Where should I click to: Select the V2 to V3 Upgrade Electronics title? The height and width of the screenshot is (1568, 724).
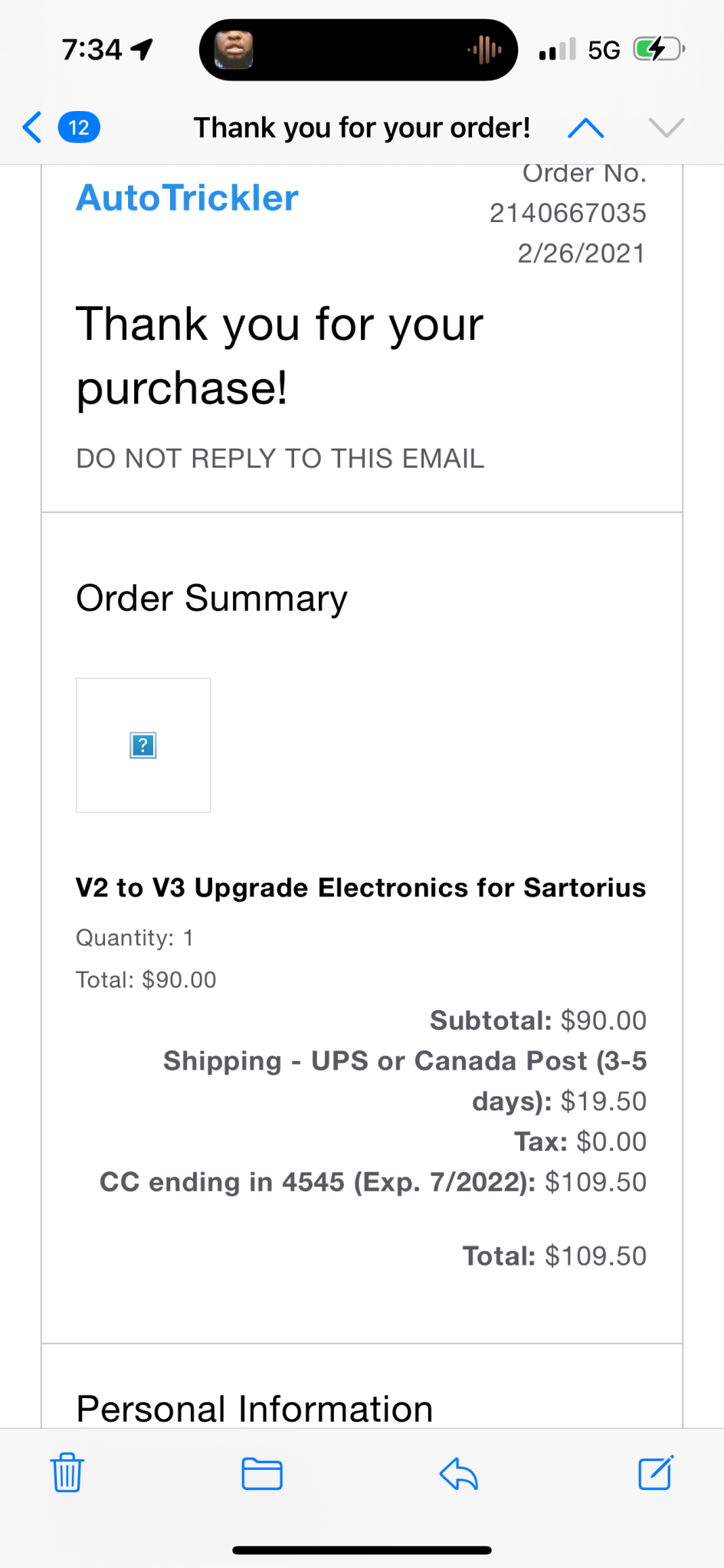pos(361,887)
